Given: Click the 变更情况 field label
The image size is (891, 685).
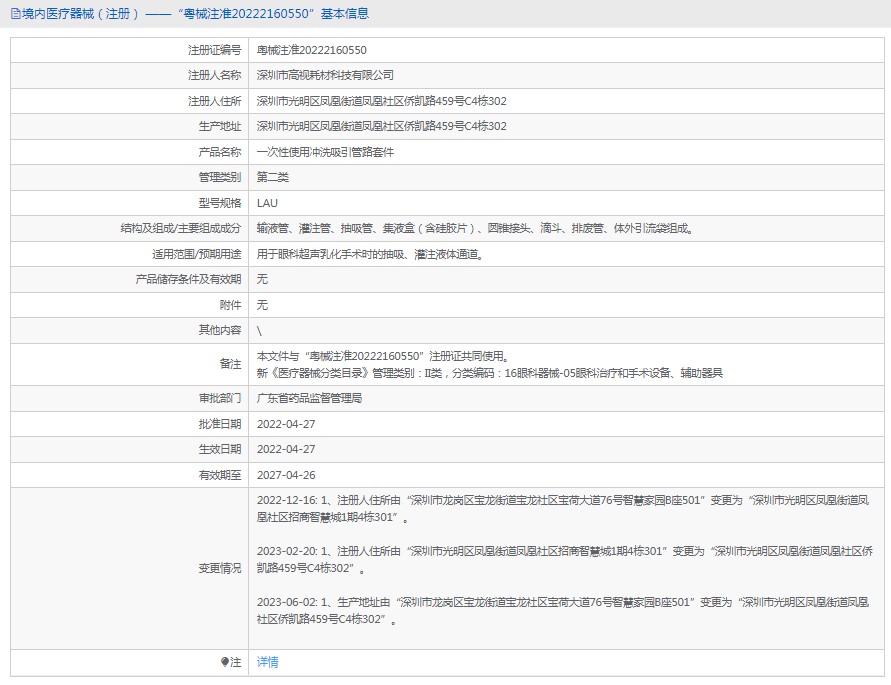Looking at the screenshot, I should click(219, 568).
